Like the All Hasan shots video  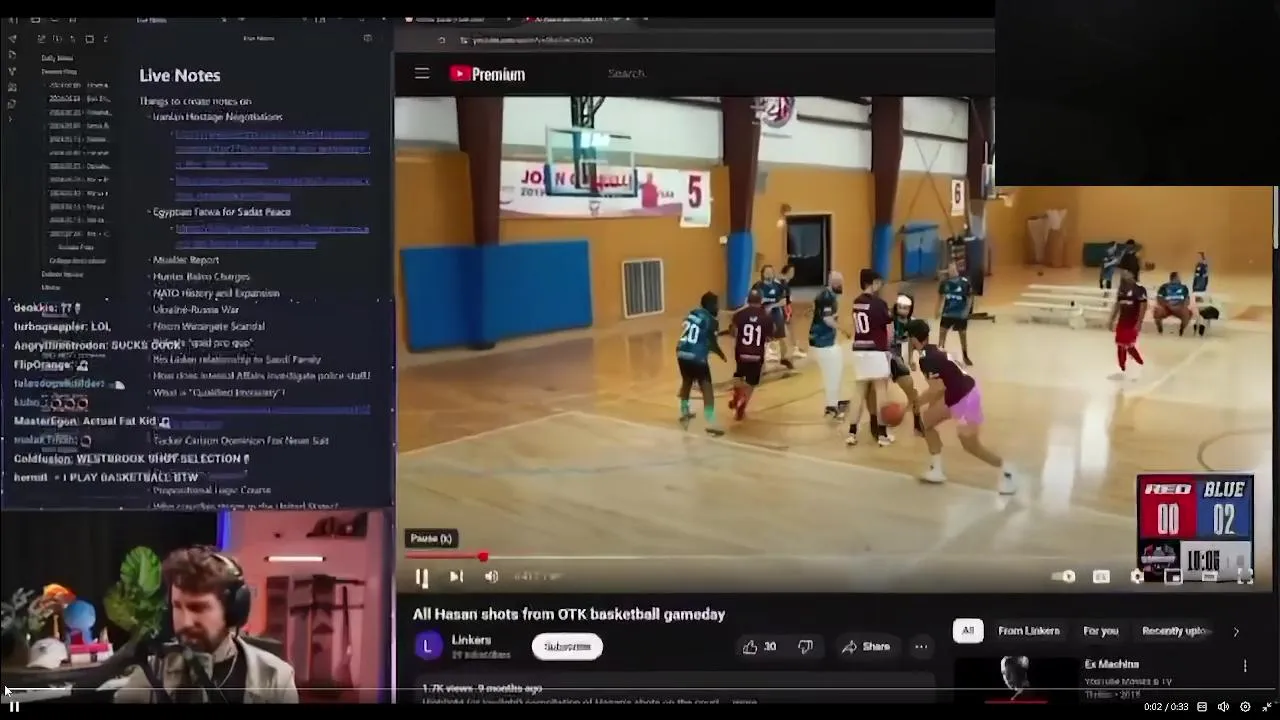pos(760,647)
